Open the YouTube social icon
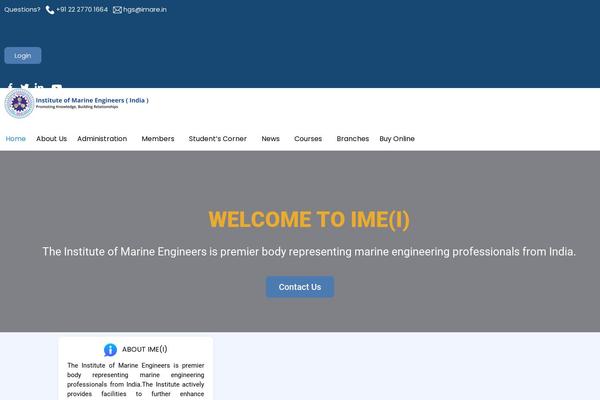Viewport: 600px width, 400px height. click(57, 87)
